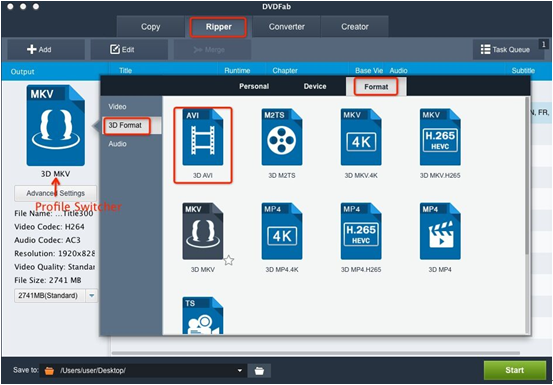Click the Audio column header
This screenshot has height=385, width=553.
(399, 71)
